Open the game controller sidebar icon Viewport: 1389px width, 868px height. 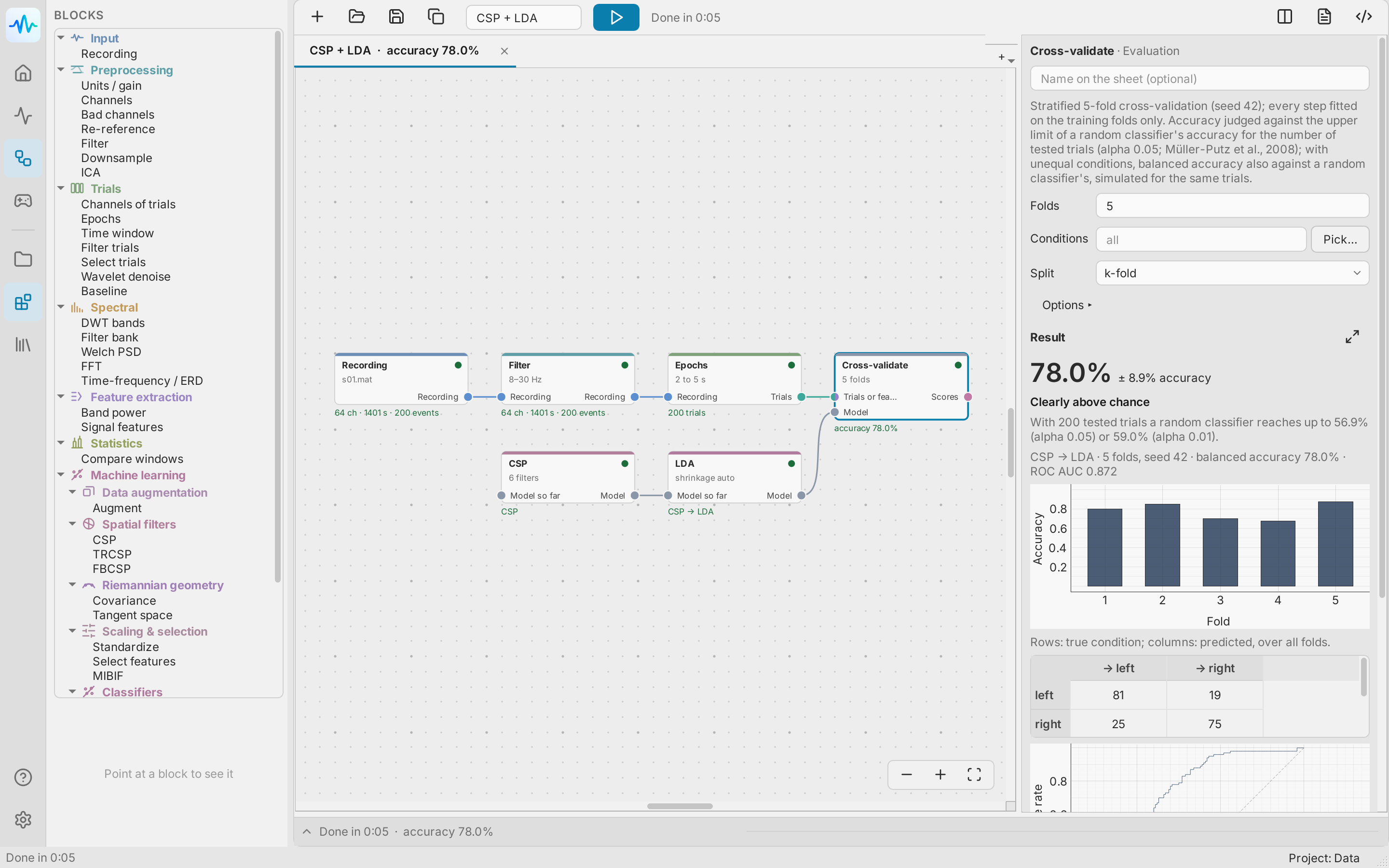[x=23, y=200]
